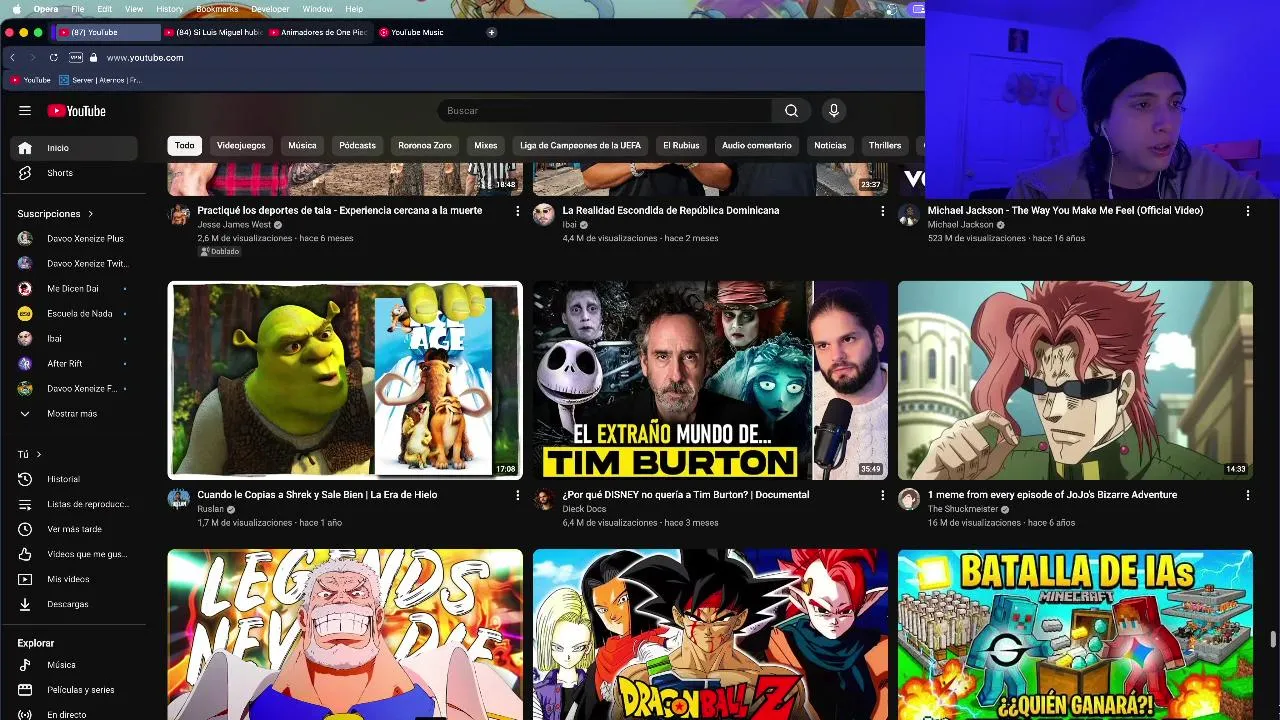Click the YouTube bookmark in bookmarks bar
The width and height of the screenshot is (1280, 720).
click(30, 80)
